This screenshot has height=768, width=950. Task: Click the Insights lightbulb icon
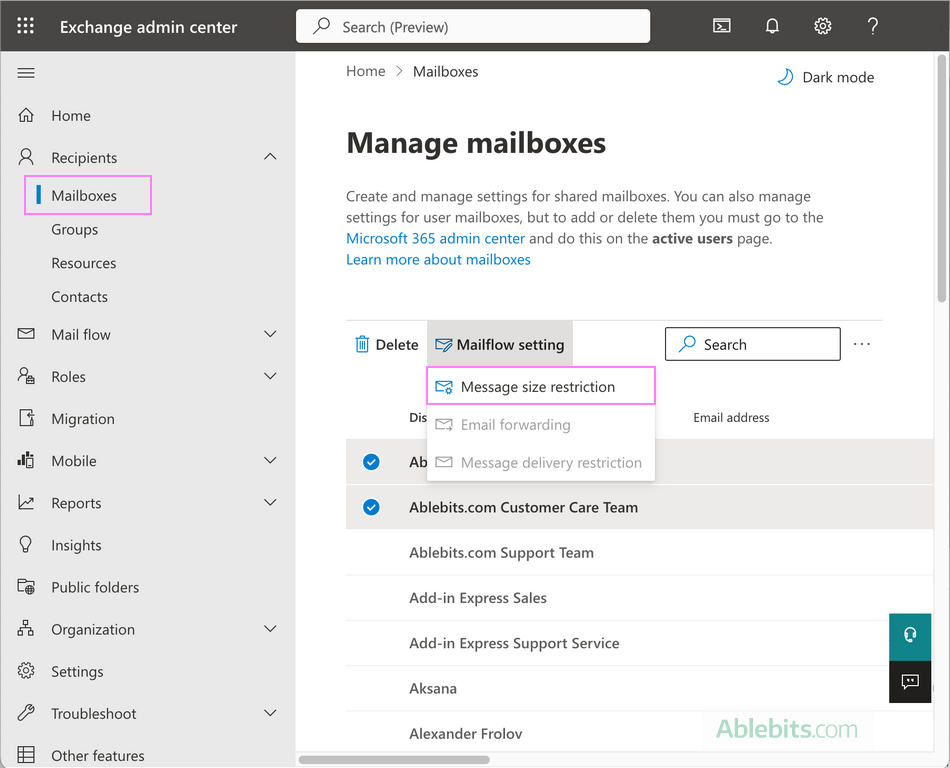26,545
